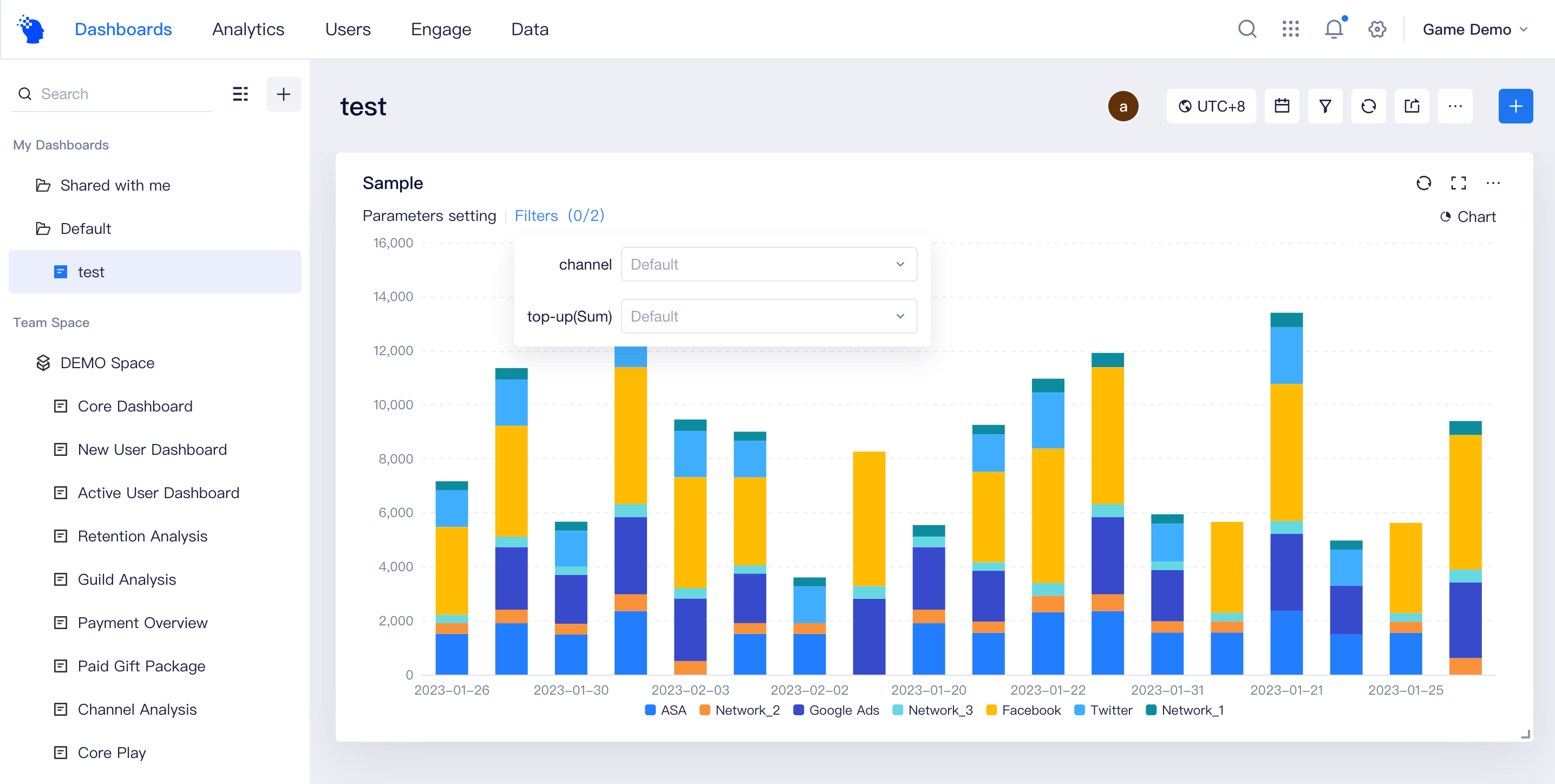Expand the Game Demo project dropdown
1555x784 pixels.
1475,29
